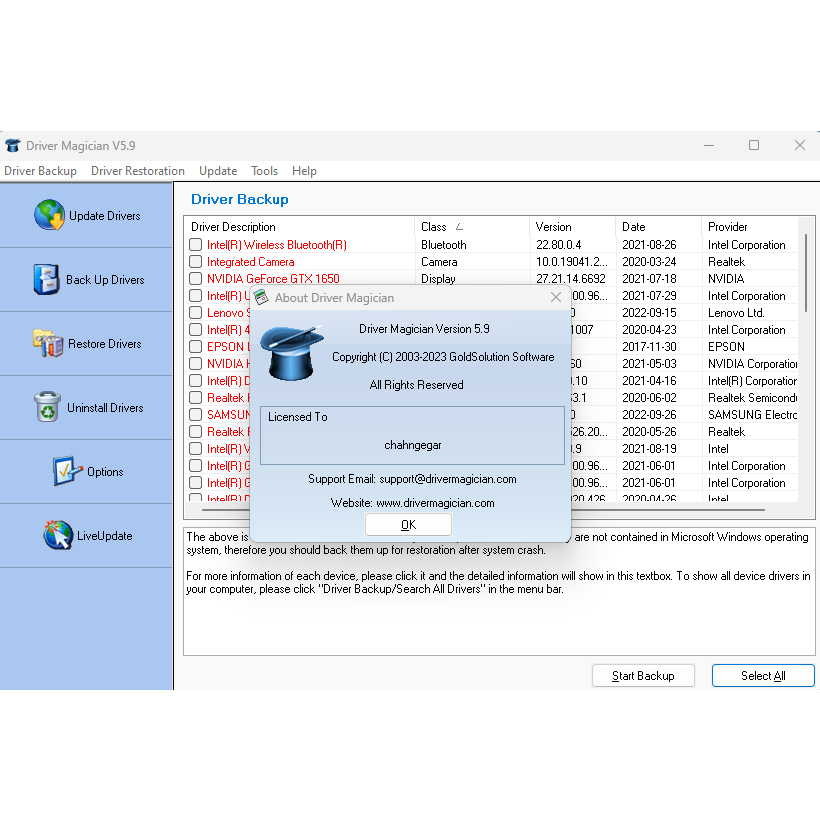Sort by the Class column header

pos(471,227)
